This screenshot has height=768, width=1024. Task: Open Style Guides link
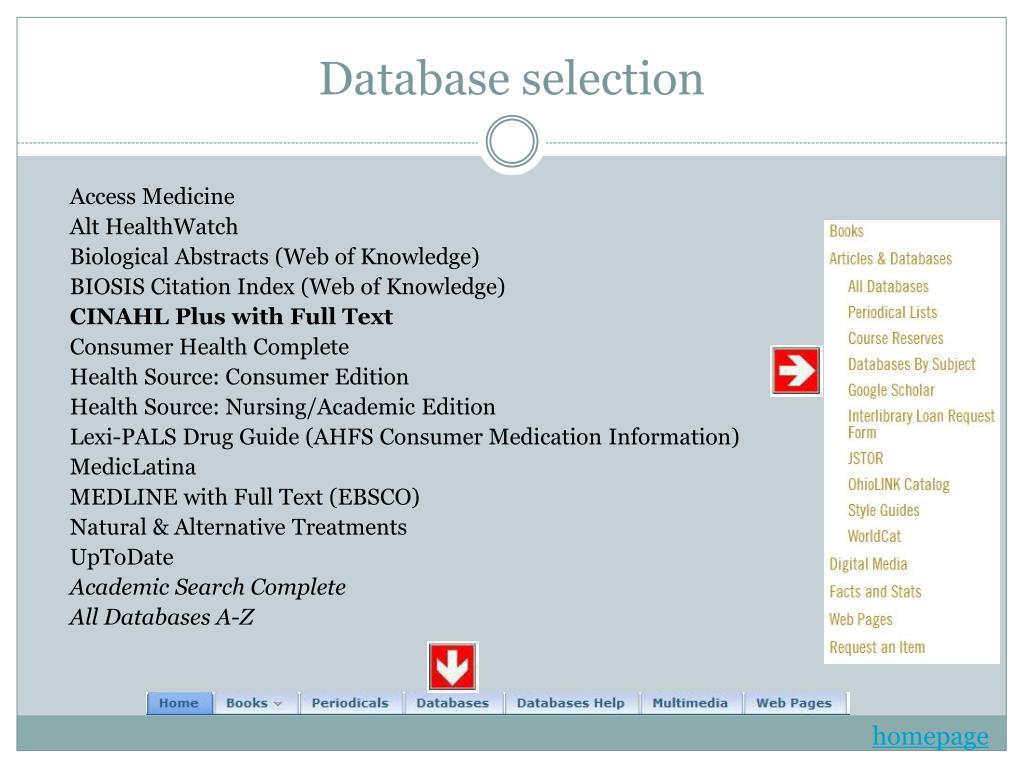tap(884, 510)
